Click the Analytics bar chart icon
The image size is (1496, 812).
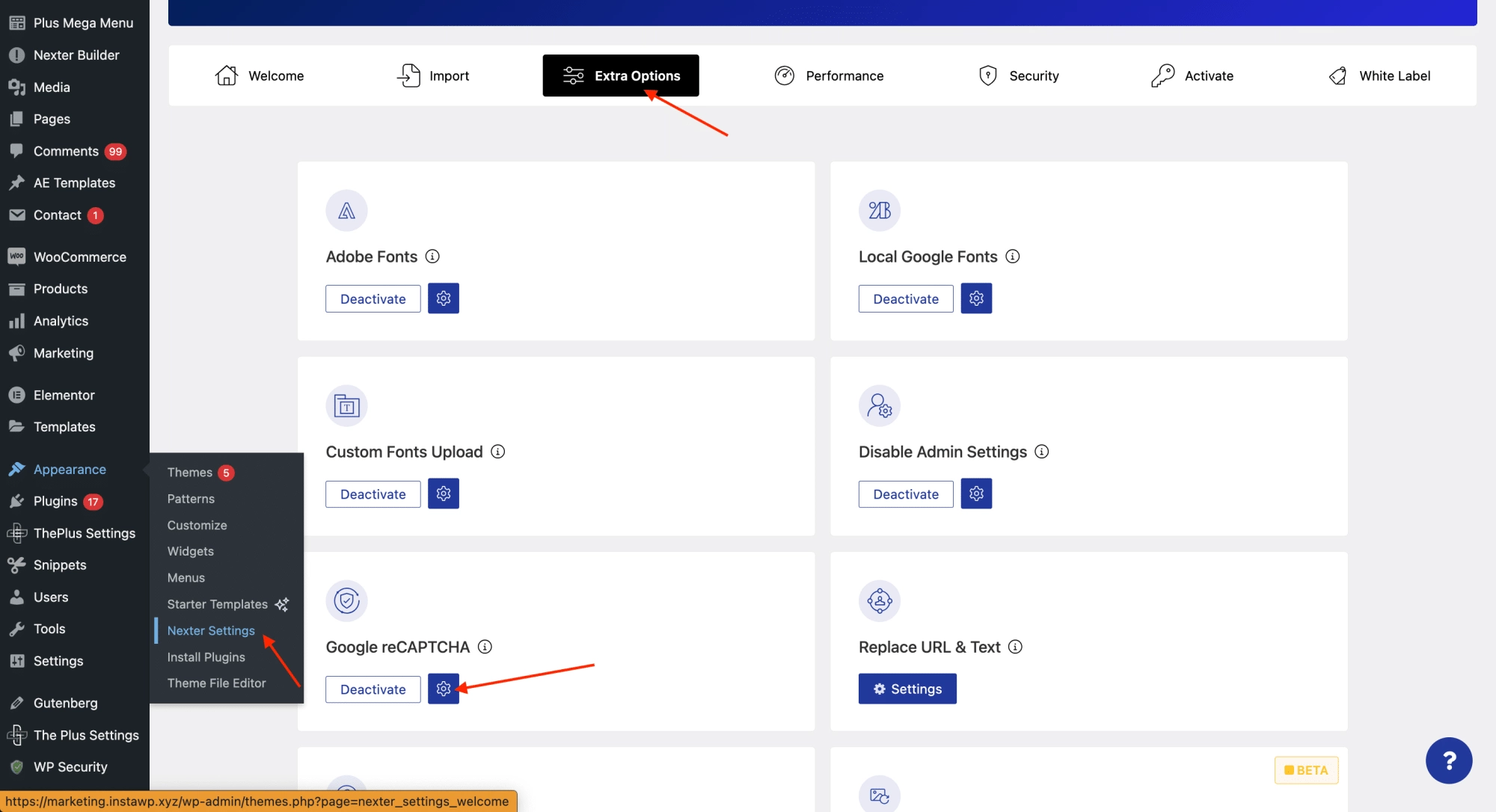click(16, 321)
